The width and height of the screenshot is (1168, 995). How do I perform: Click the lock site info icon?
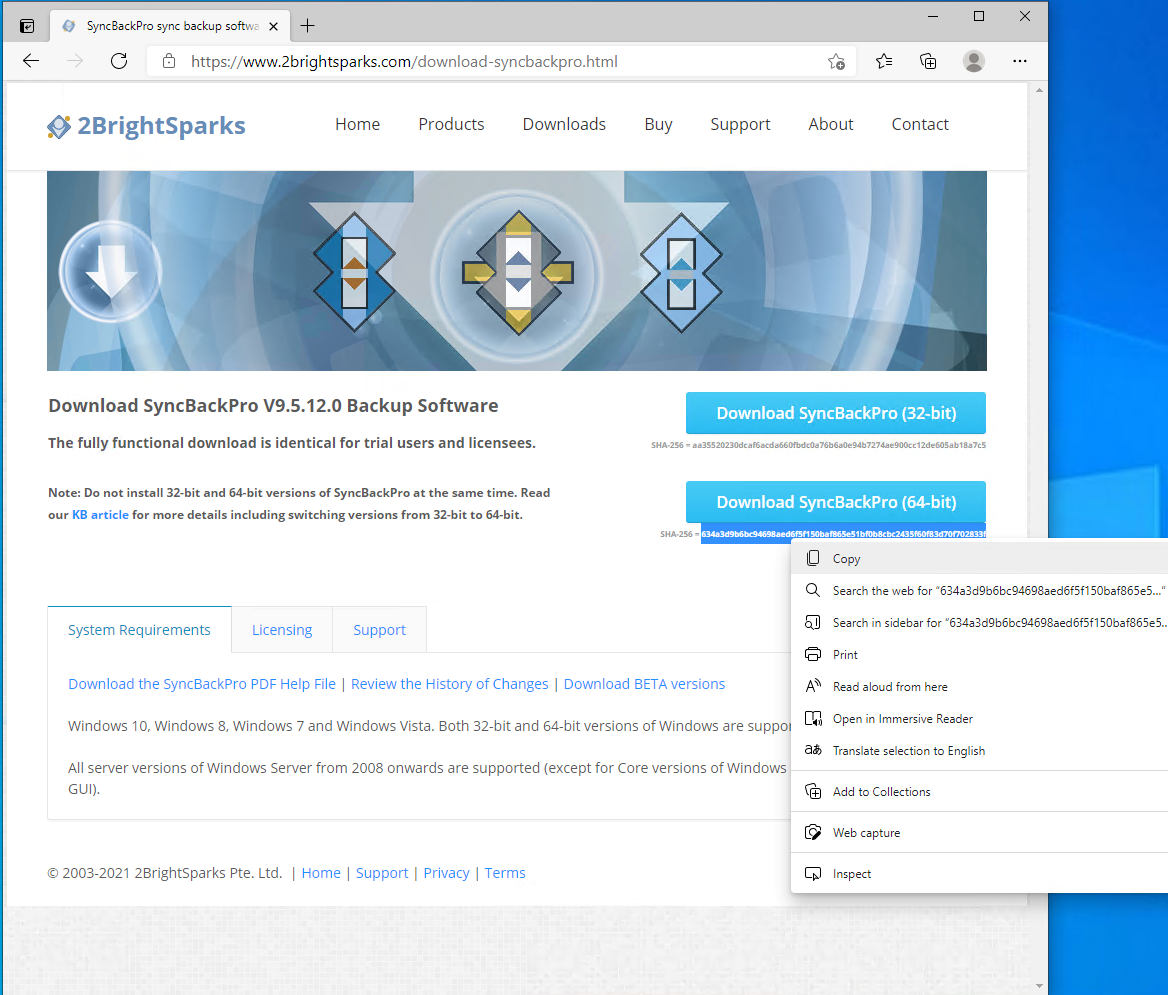pyautogui.click(x=169, y=61)
